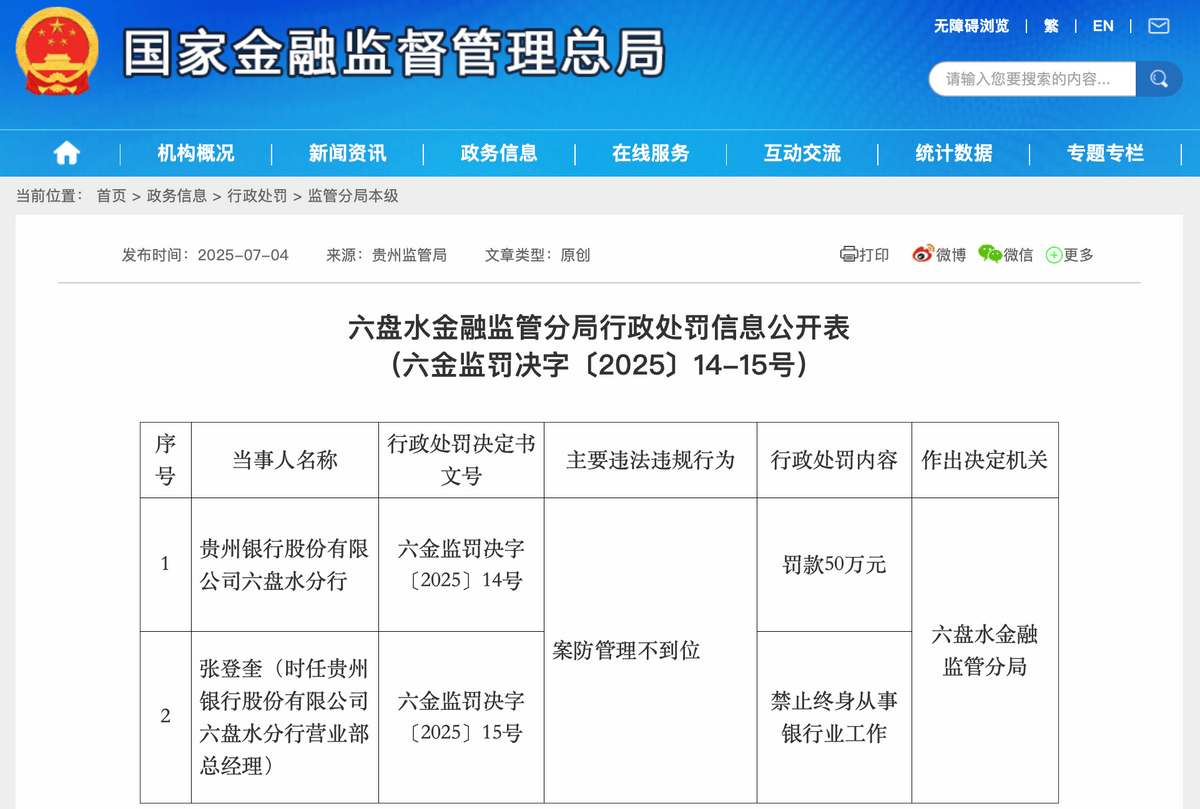
Task: Open the 新闻资讯 menu
Action: point(348,153)
